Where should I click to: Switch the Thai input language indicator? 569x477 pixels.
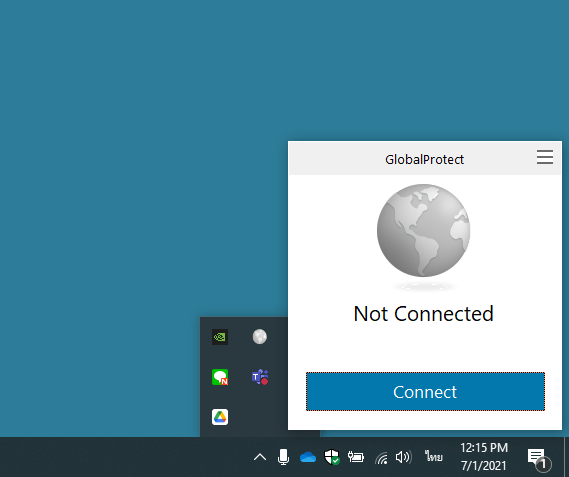(434, 456)
